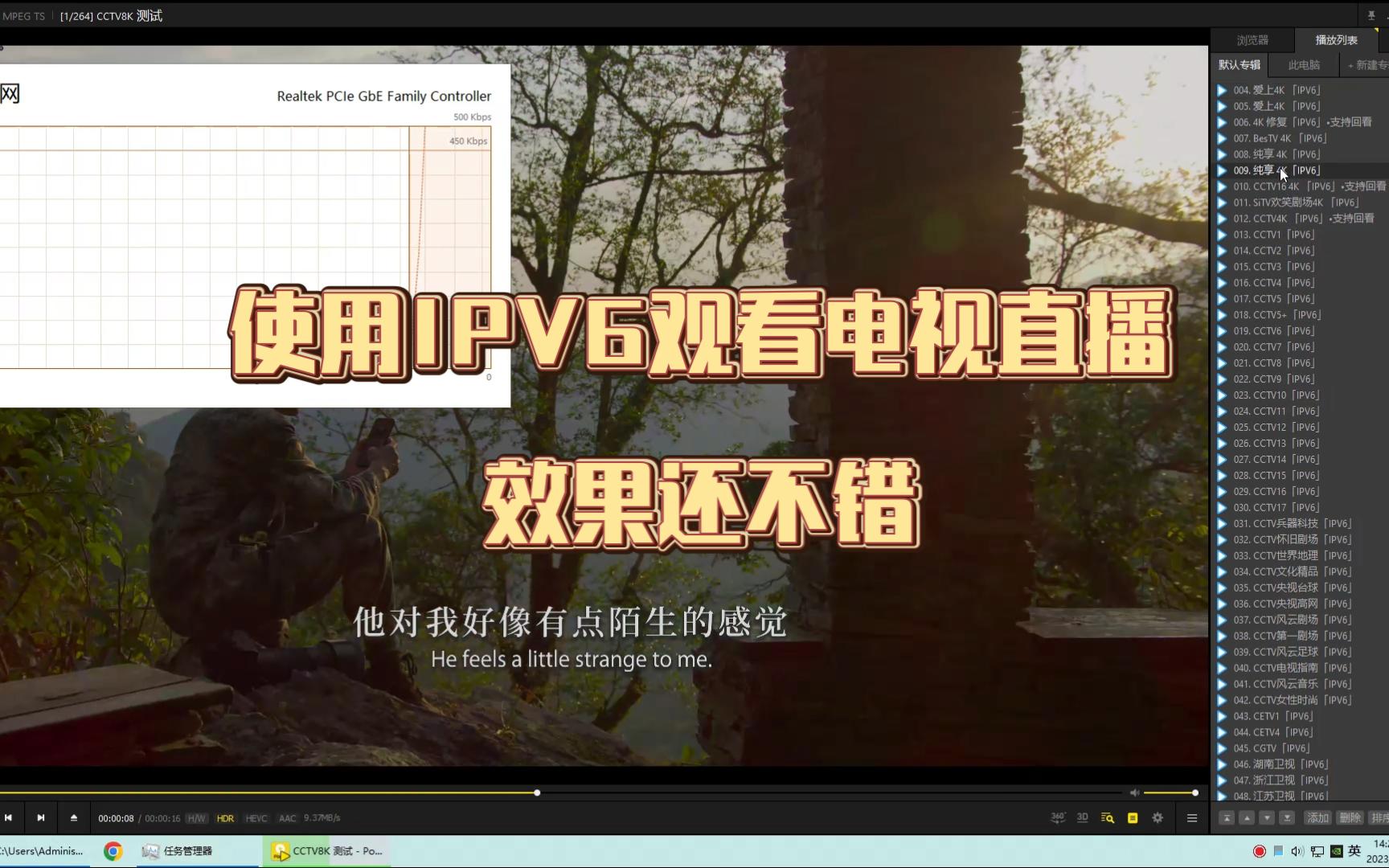The height and width of the screenshot is (868, 1389).
Task: Move item to bottom of playlist
Action: (1287, 817)
